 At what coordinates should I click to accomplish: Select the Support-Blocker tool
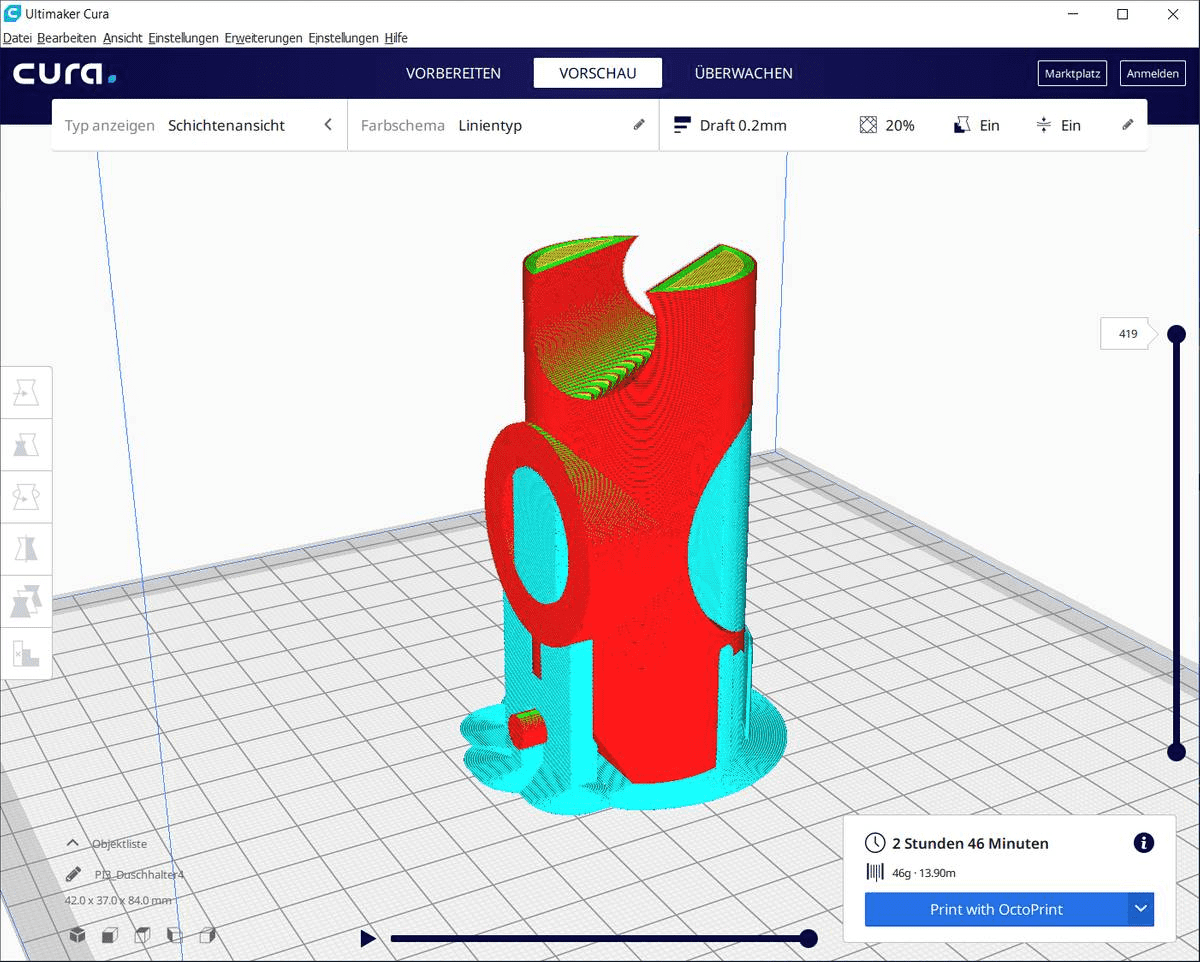(x=26, y=653)
